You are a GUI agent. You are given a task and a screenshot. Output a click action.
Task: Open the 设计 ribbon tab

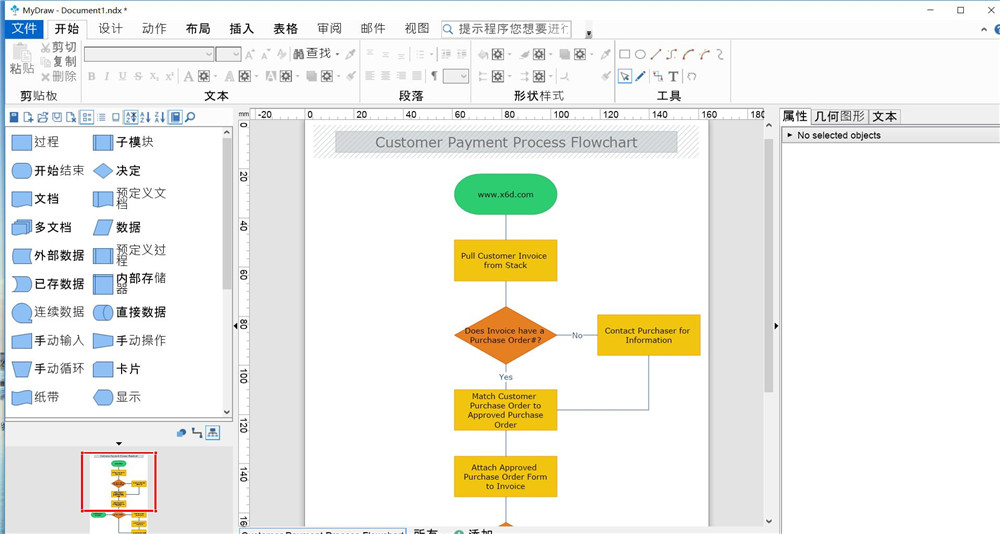click(x=110, y=29)
